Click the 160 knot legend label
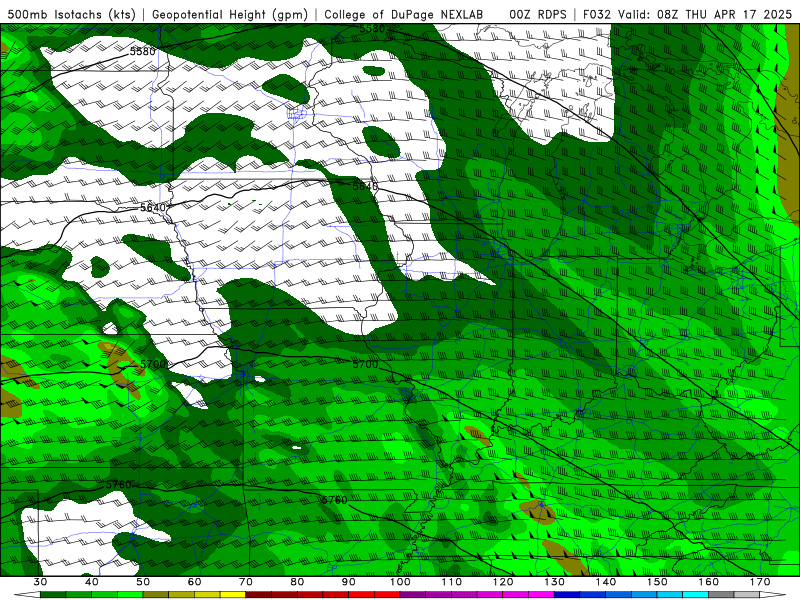Viewport: 800px width, 600px height. 709,582
